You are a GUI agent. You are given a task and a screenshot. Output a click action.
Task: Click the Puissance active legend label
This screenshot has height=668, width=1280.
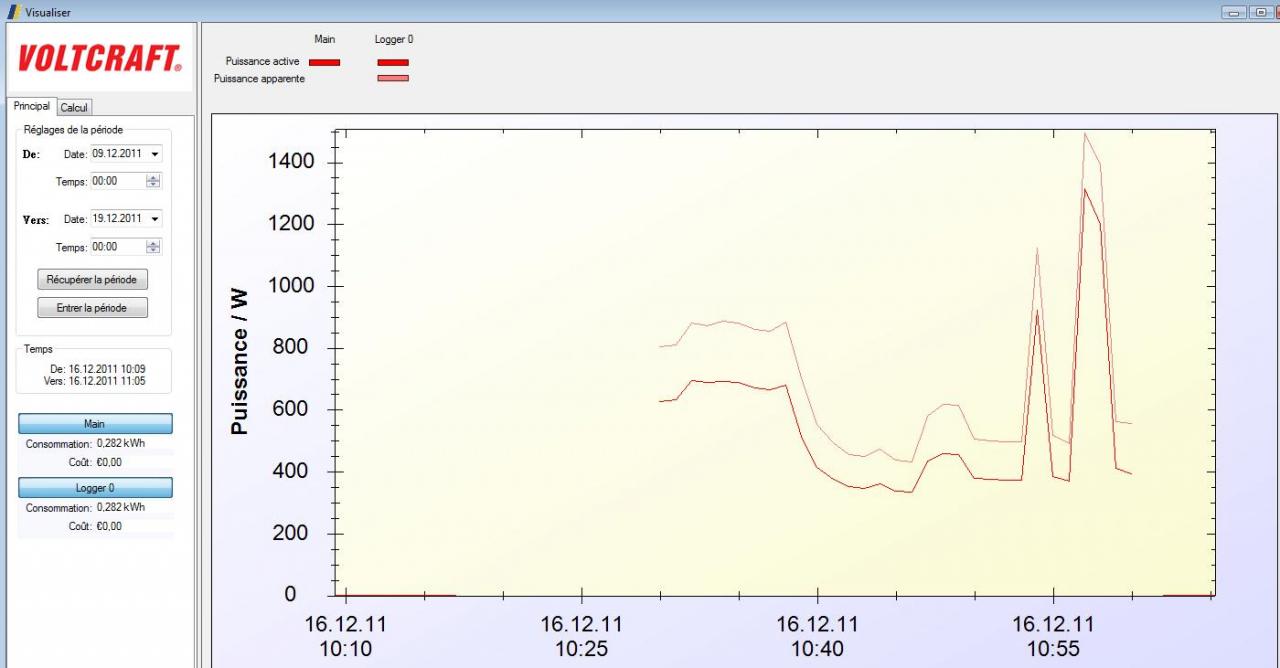[x=262, y=62]
